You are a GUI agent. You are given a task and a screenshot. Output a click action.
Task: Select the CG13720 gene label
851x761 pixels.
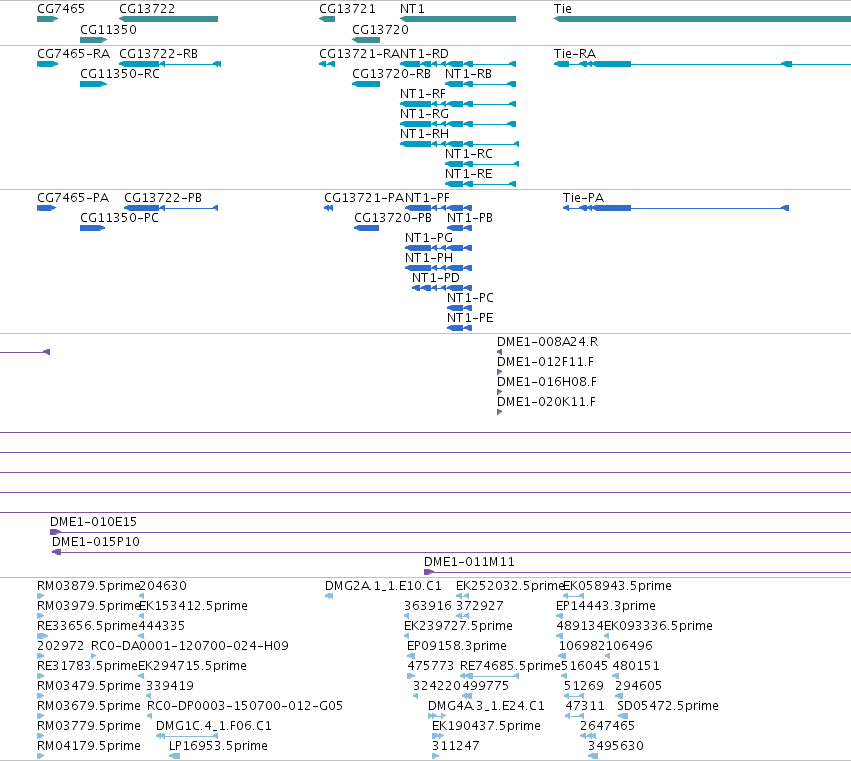pos(380,29)
